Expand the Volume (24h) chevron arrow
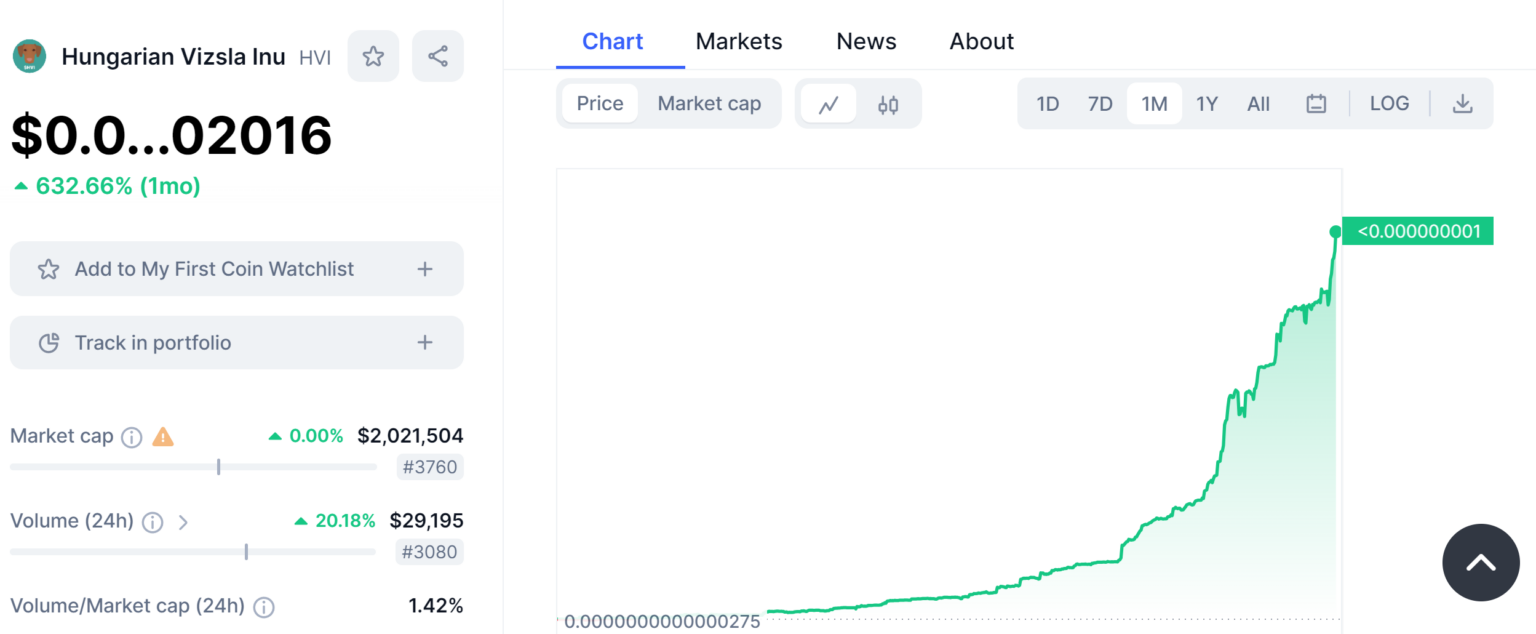 183,522
